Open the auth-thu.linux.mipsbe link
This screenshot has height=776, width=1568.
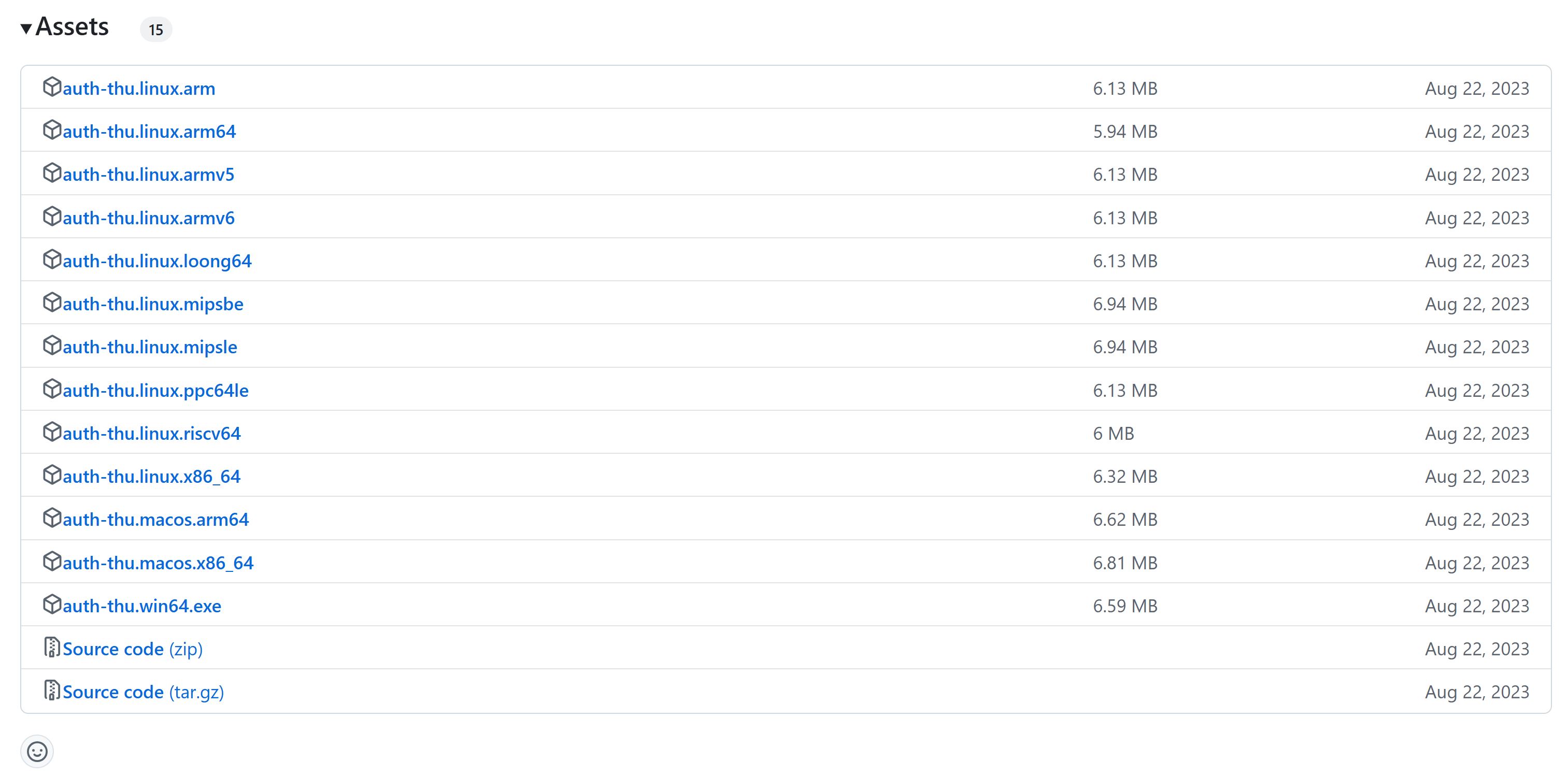point(153,304)
